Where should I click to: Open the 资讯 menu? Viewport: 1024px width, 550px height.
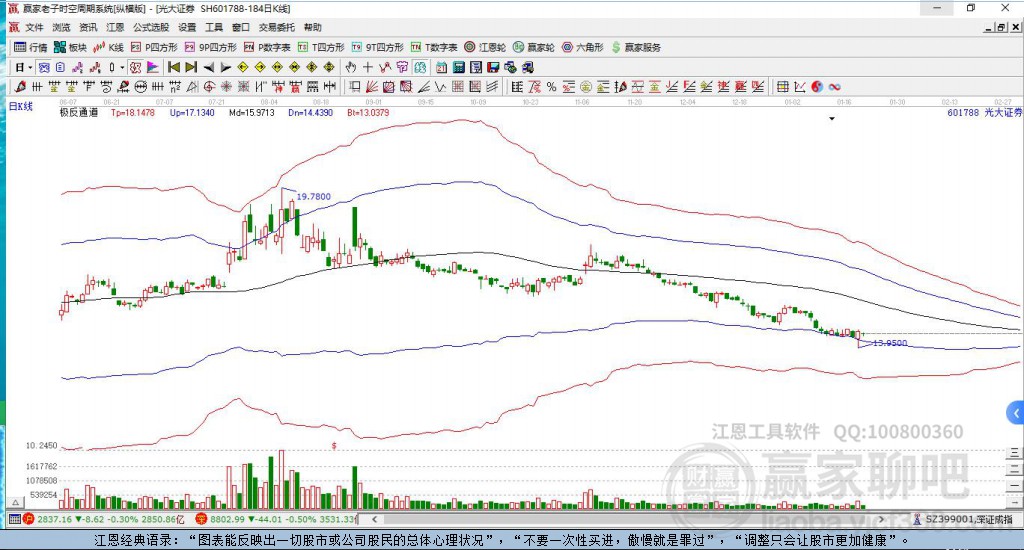tap(88, 27)
